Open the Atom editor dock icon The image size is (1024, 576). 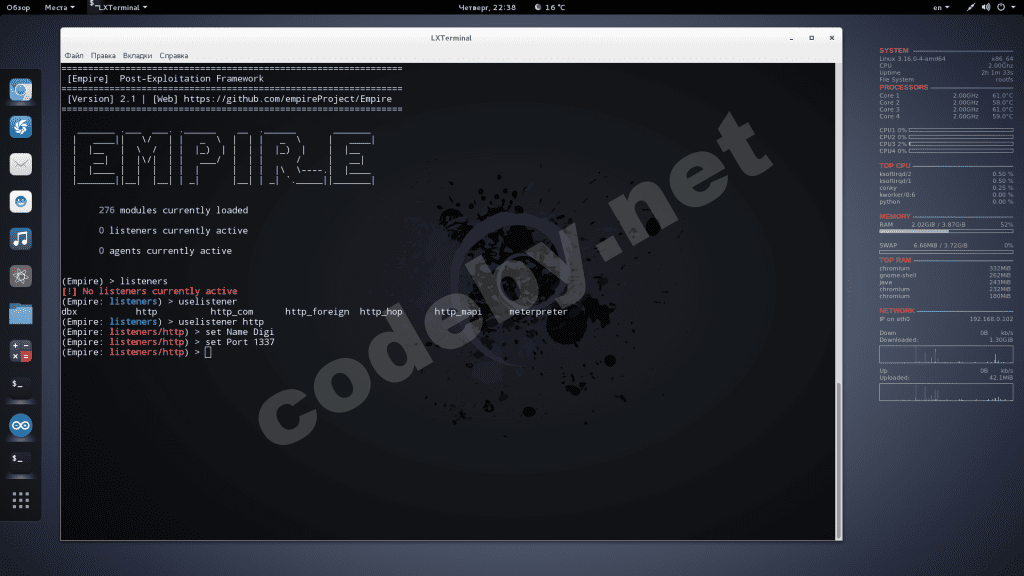pos(21,276)
